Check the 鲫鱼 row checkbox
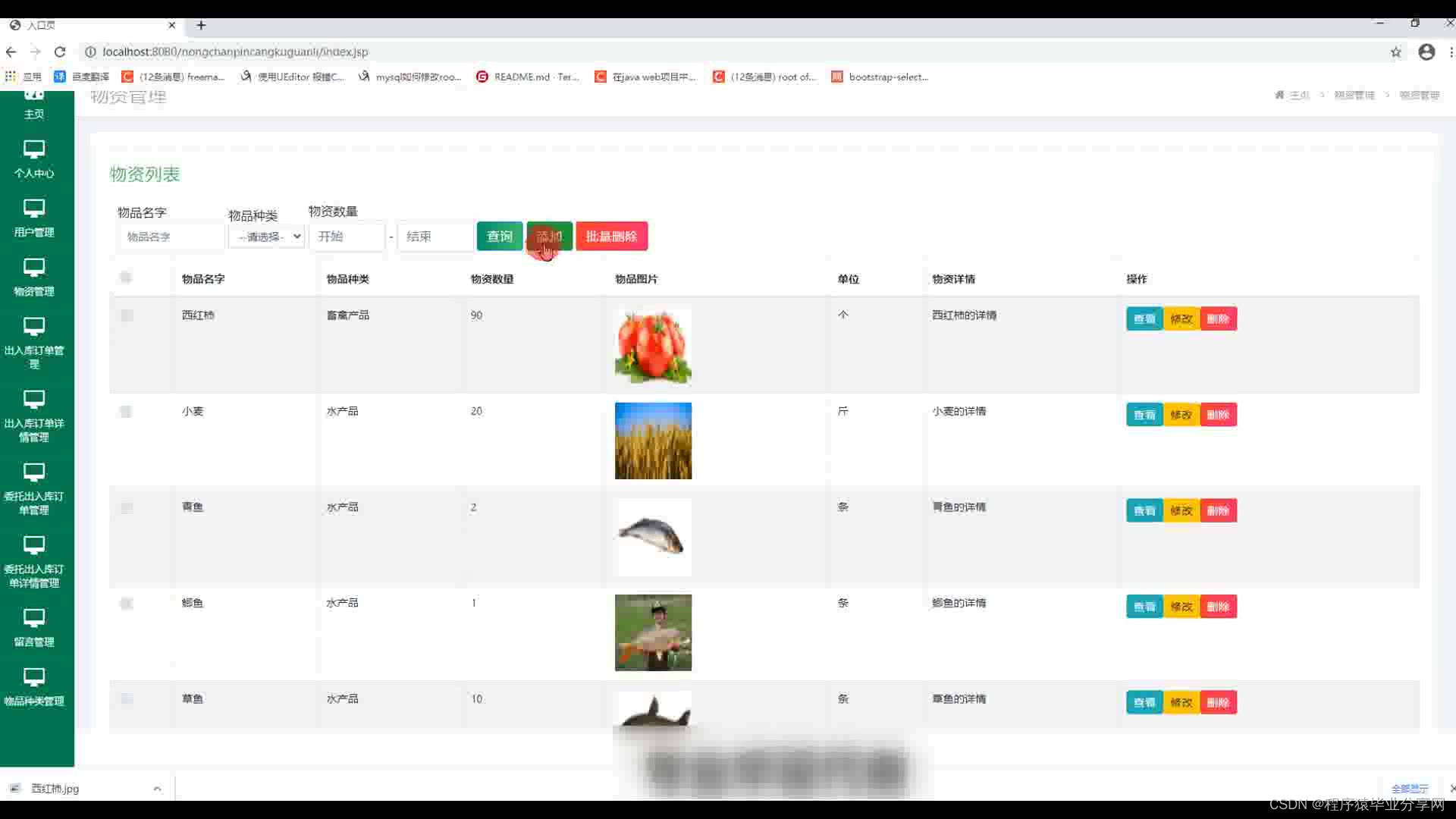 point(126,604)
